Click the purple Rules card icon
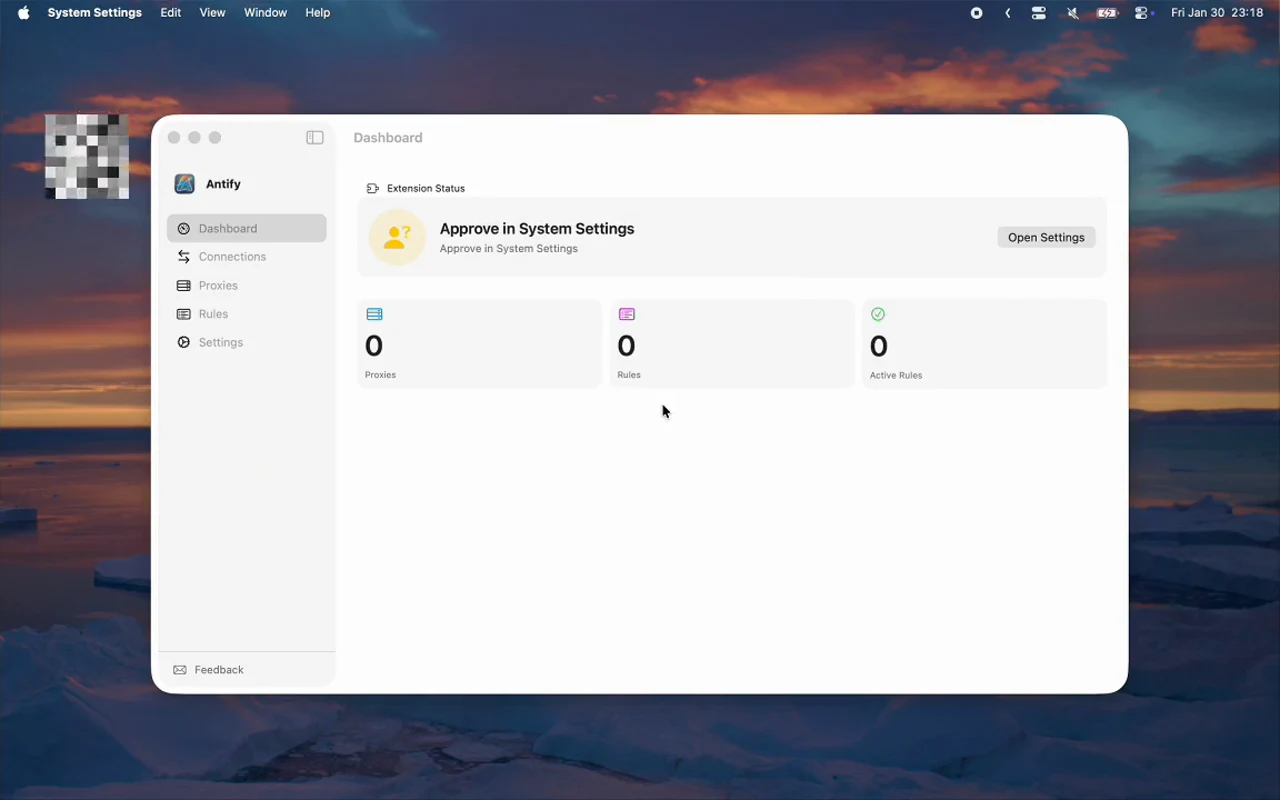This screenshot has width=1280, height=800. point(627,314)
